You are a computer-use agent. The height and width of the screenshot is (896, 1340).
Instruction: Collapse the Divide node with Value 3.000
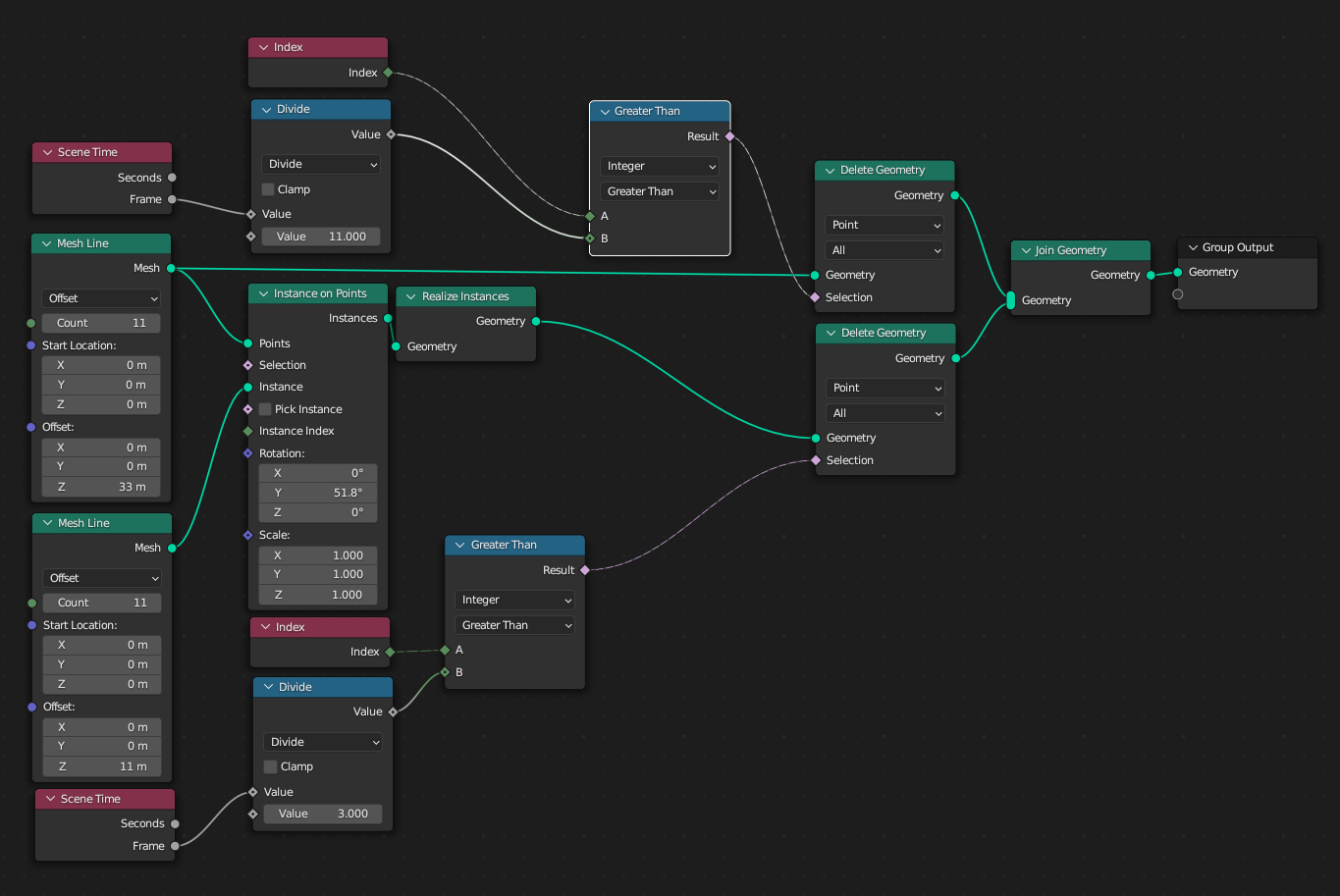tap(268, 687)
